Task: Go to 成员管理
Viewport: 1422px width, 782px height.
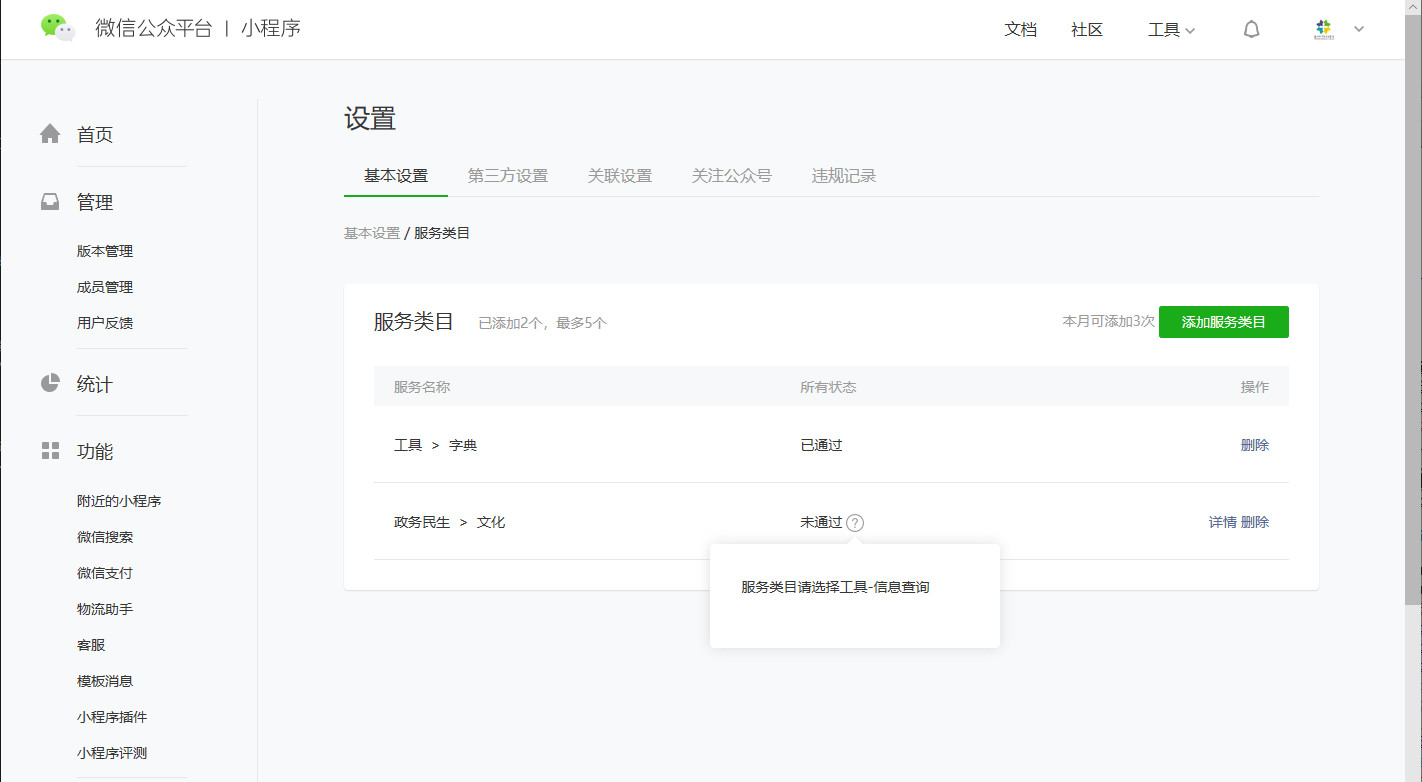Action: click(105, 287)
